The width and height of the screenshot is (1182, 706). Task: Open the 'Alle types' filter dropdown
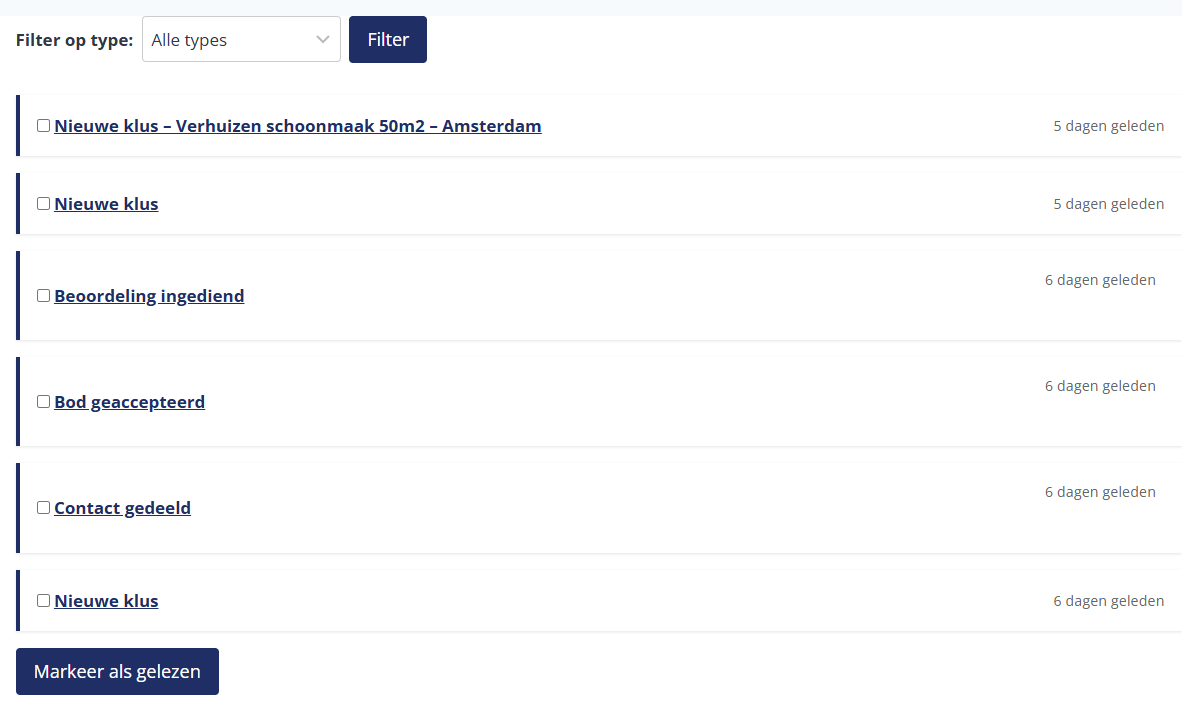(241, 40)
